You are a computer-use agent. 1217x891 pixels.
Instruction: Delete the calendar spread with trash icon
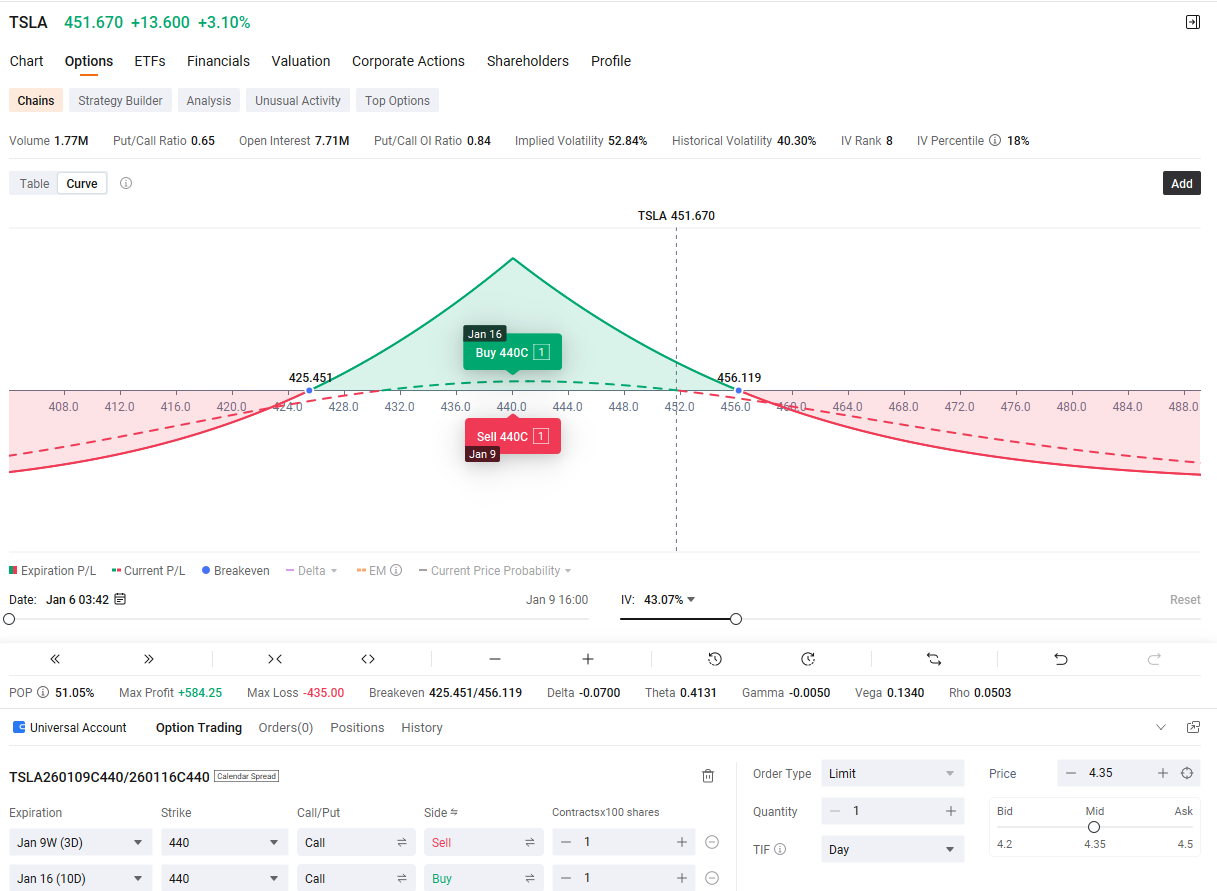708,776
